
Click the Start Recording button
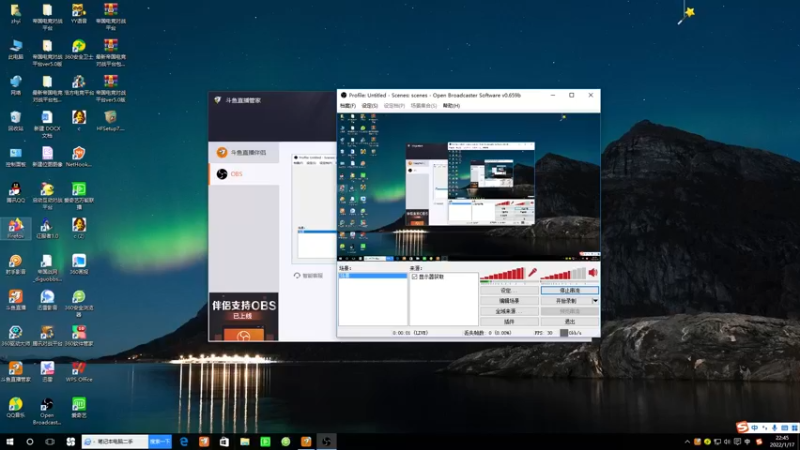pyautogui.click(x=566, y=301)
